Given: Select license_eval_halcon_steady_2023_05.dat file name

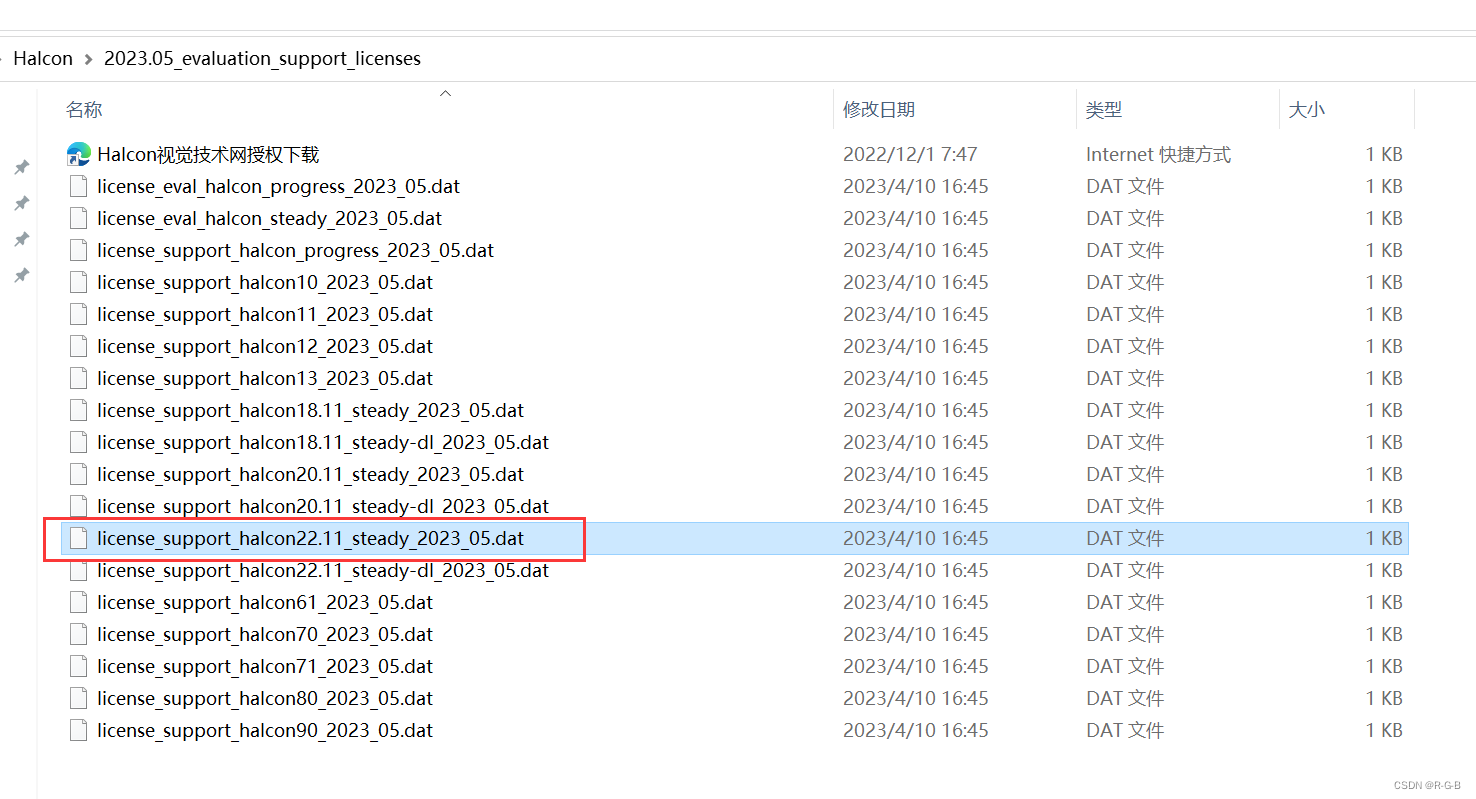Looking at the screenshot, I should pyautogui.click(x=270, y=218).
